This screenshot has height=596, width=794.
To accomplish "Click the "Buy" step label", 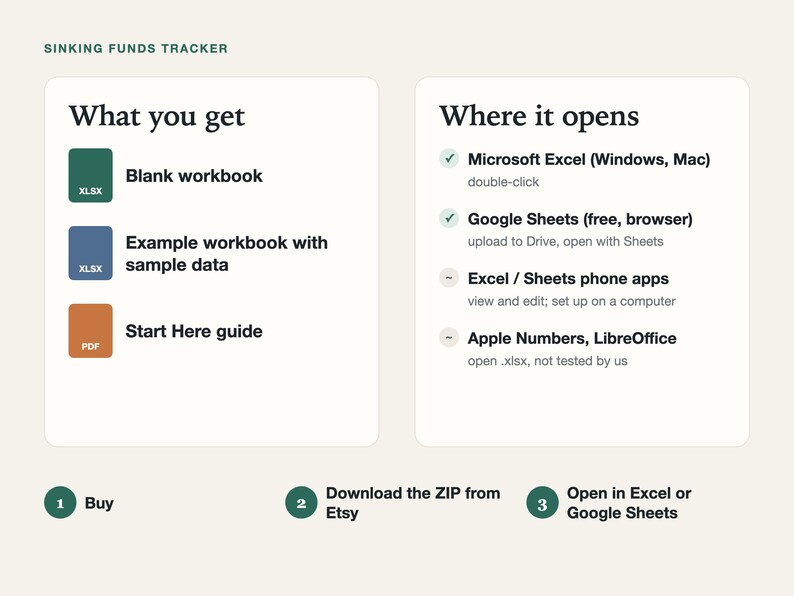I will click(99, 503).
